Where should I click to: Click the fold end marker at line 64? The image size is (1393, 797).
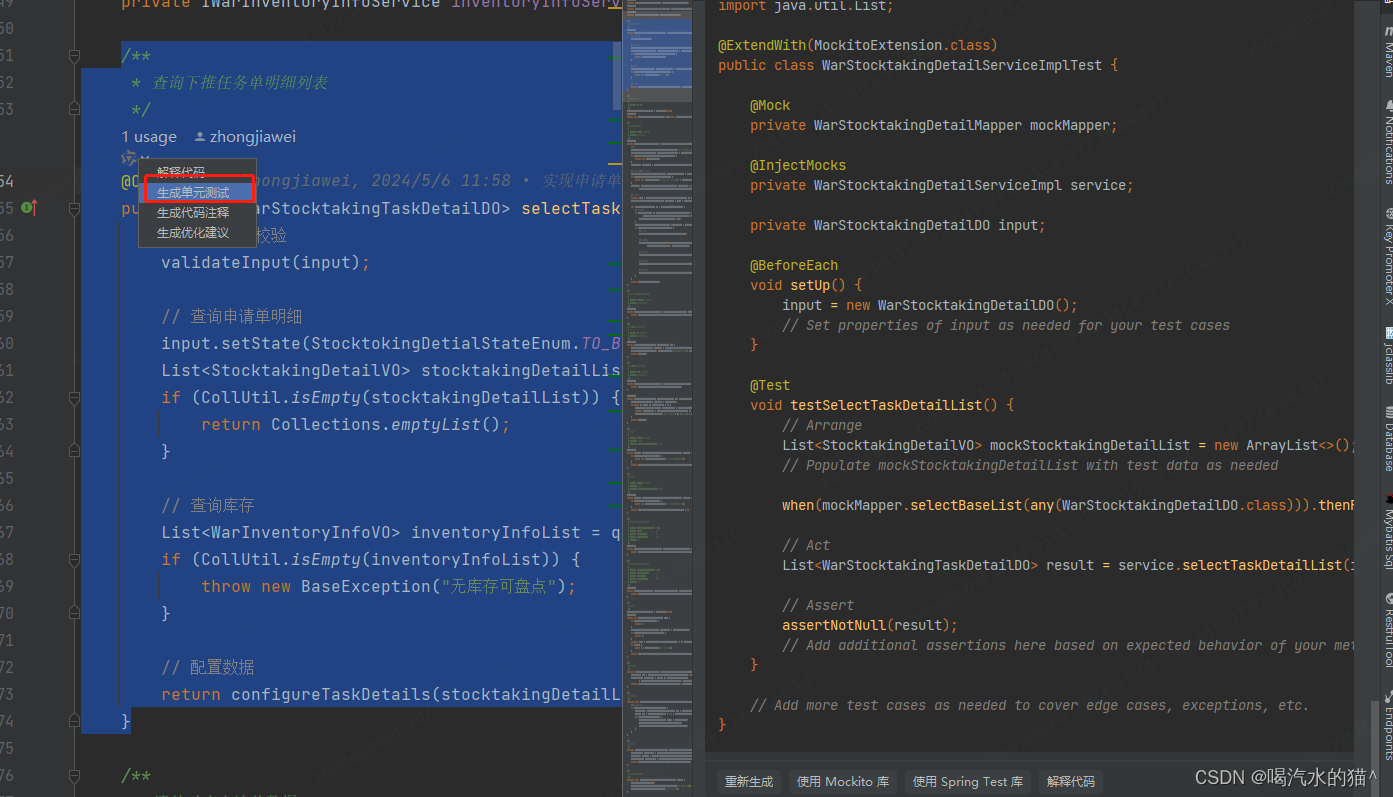74,451
